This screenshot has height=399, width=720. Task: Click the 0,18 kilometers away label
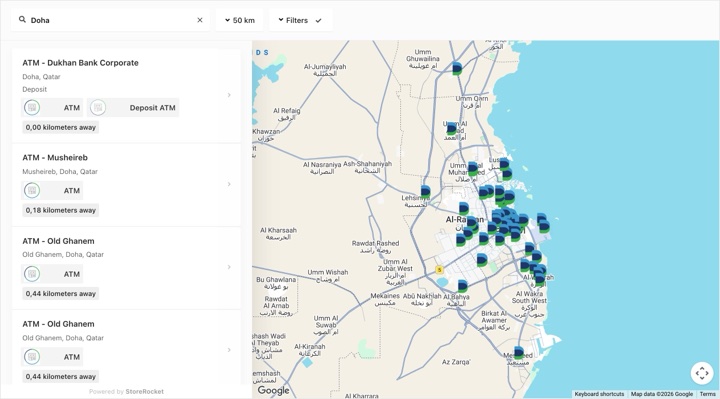coord(61,210)
